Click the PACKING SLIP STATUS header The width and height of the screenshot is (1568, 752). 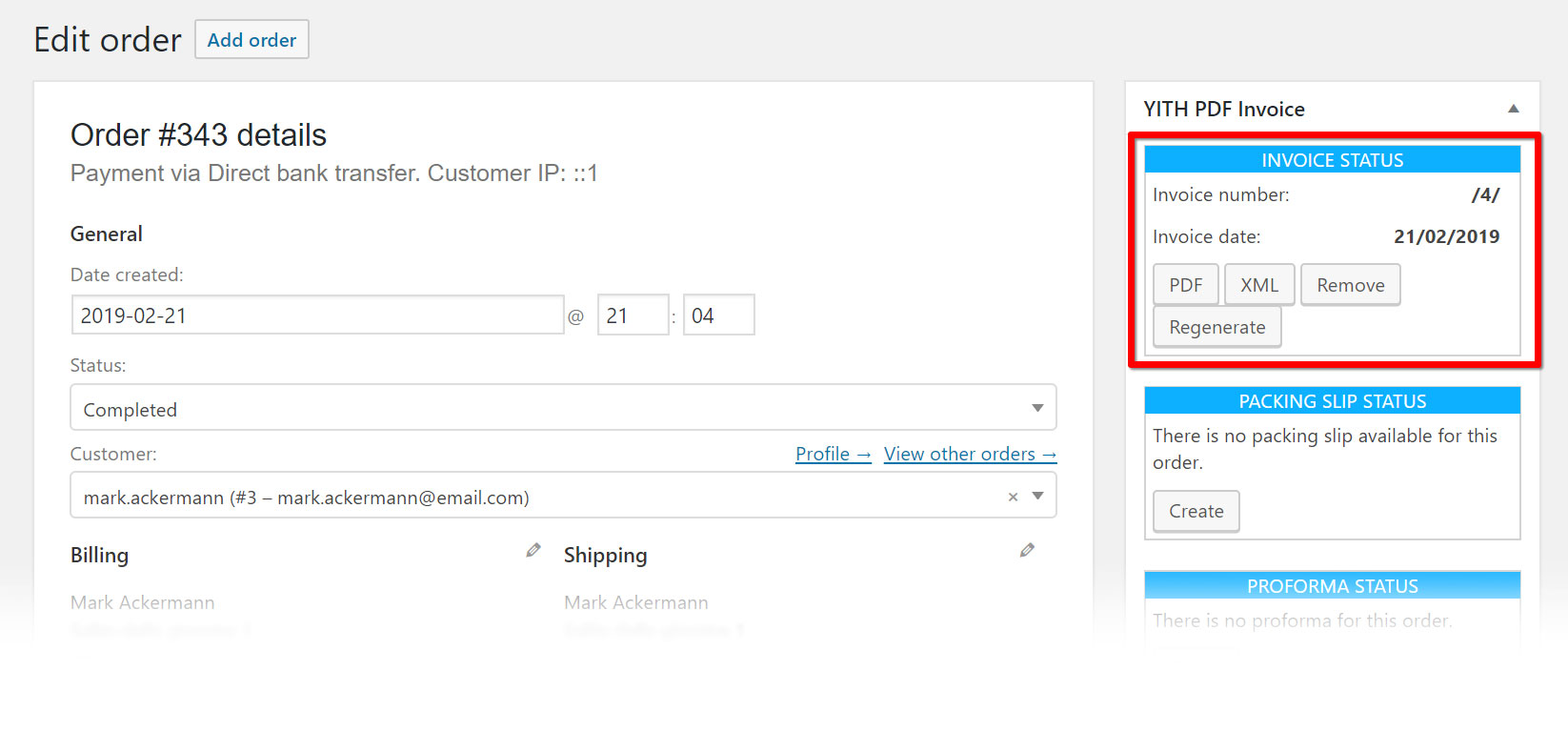point(1332,400)
